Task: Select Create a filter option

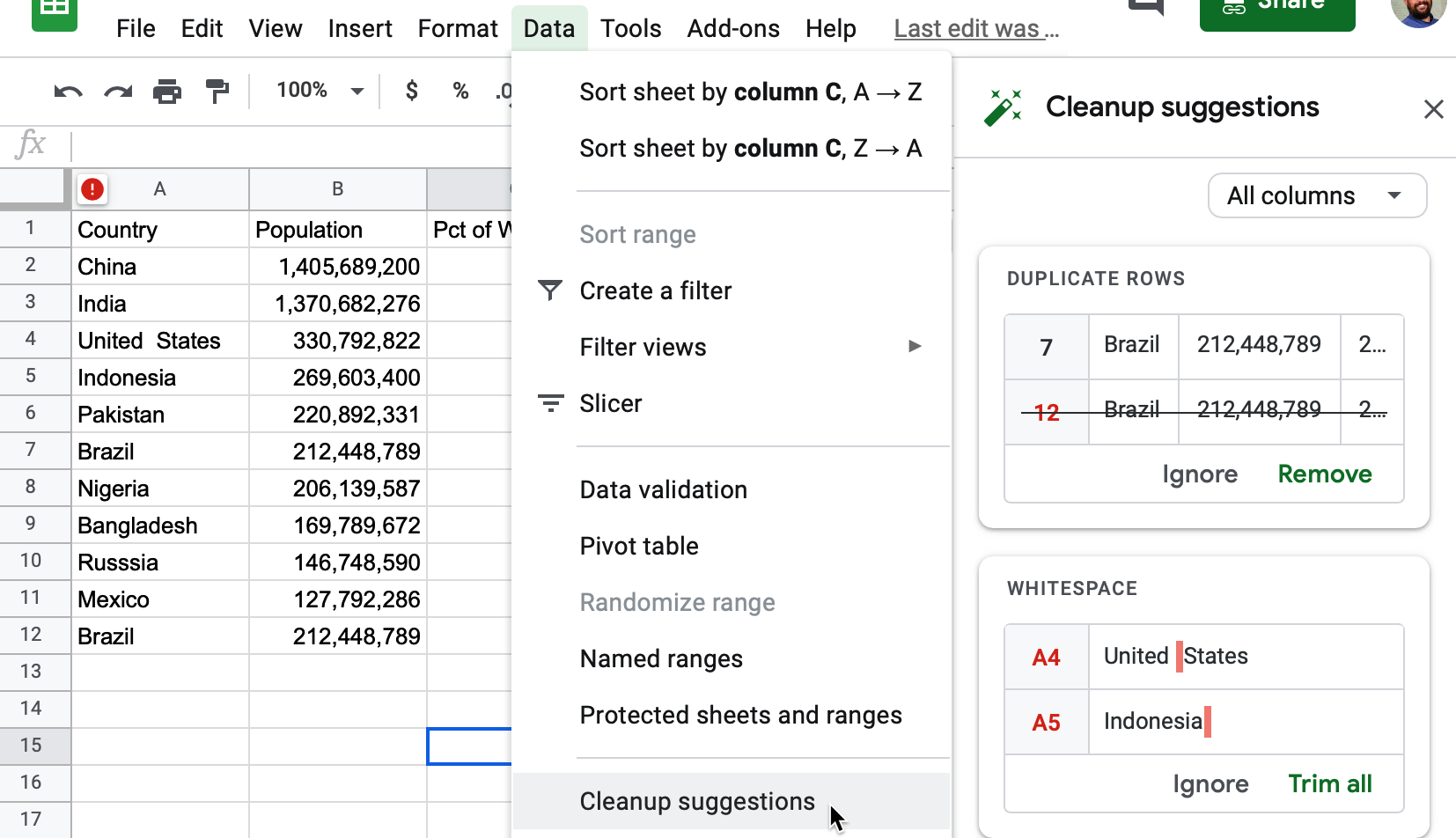Action: pyautogui.click(x=655, y=290)
